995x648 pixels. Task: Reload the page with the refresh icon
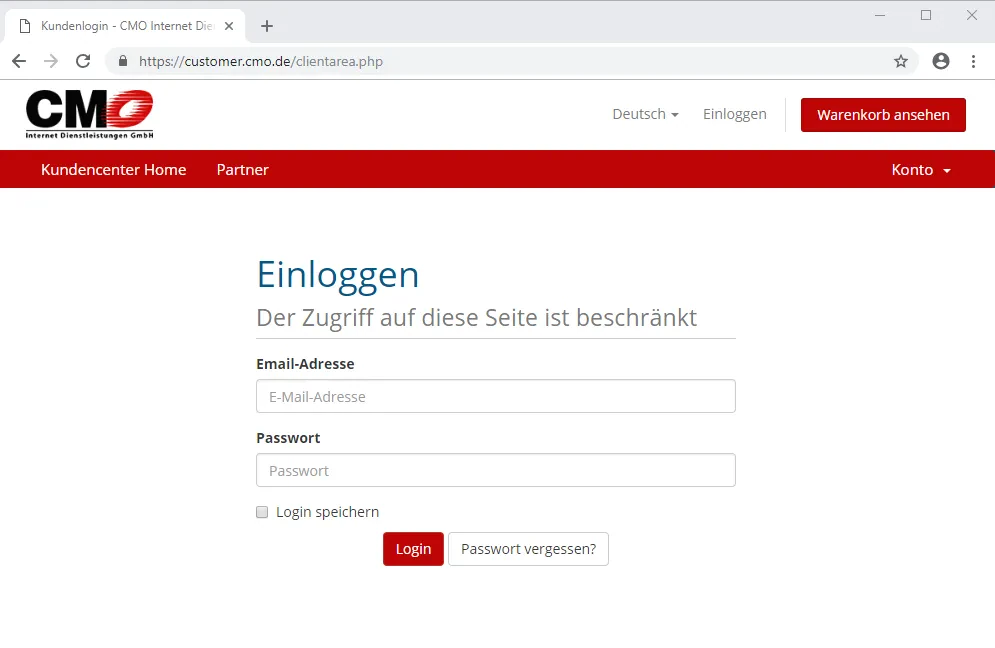(83, 62)
